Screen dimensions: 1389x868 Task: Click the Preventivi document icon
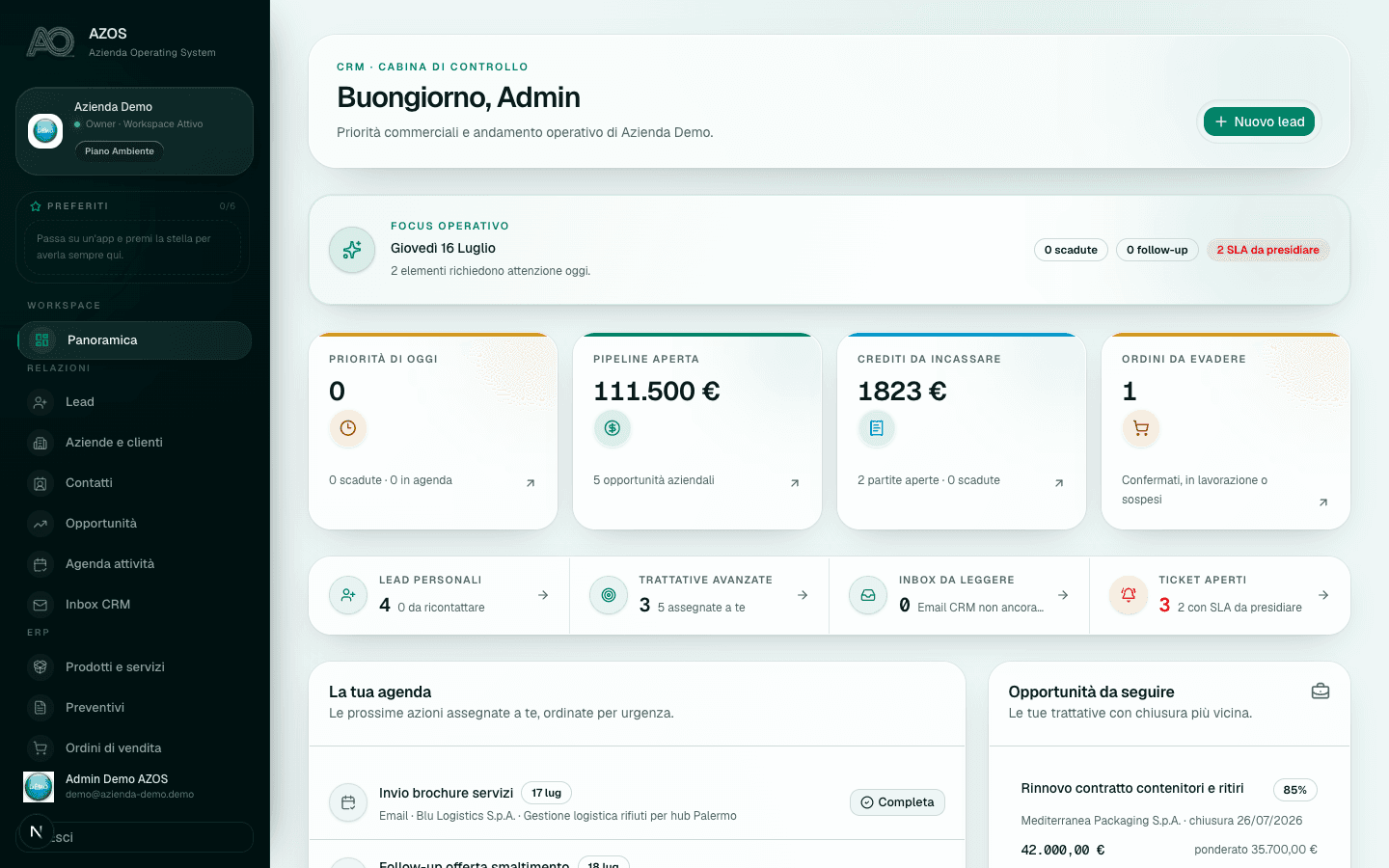(41, 708)
